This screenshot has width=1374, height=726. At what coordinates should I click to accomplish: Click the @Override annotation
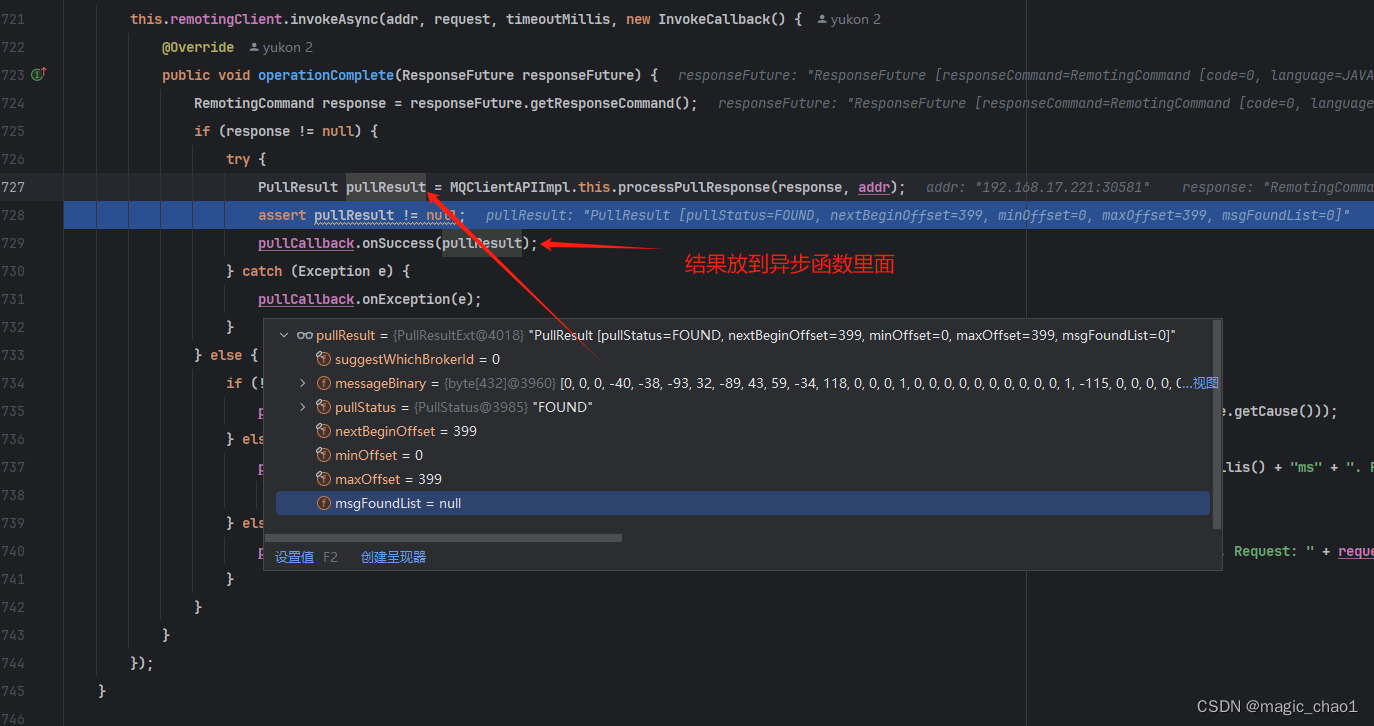point(198,47)
